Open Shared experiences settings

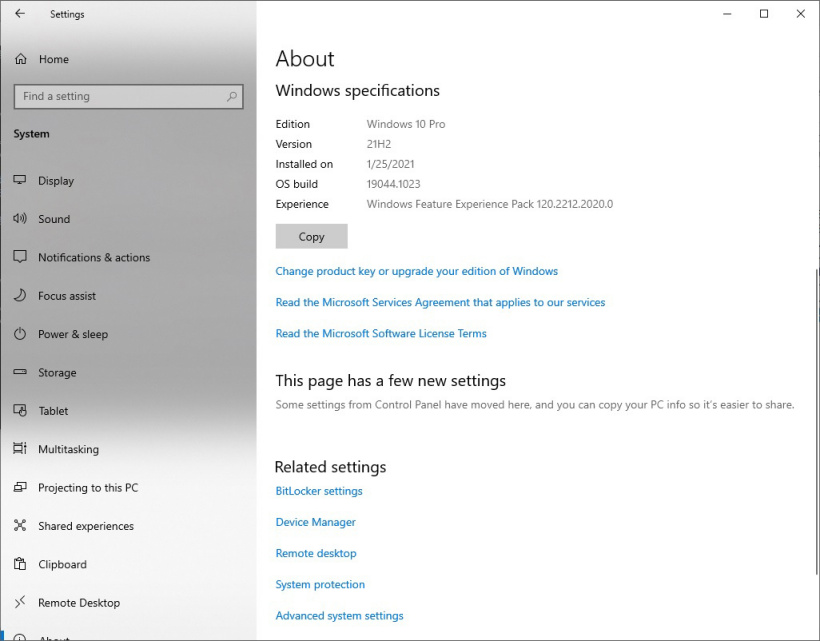[88, 526]
